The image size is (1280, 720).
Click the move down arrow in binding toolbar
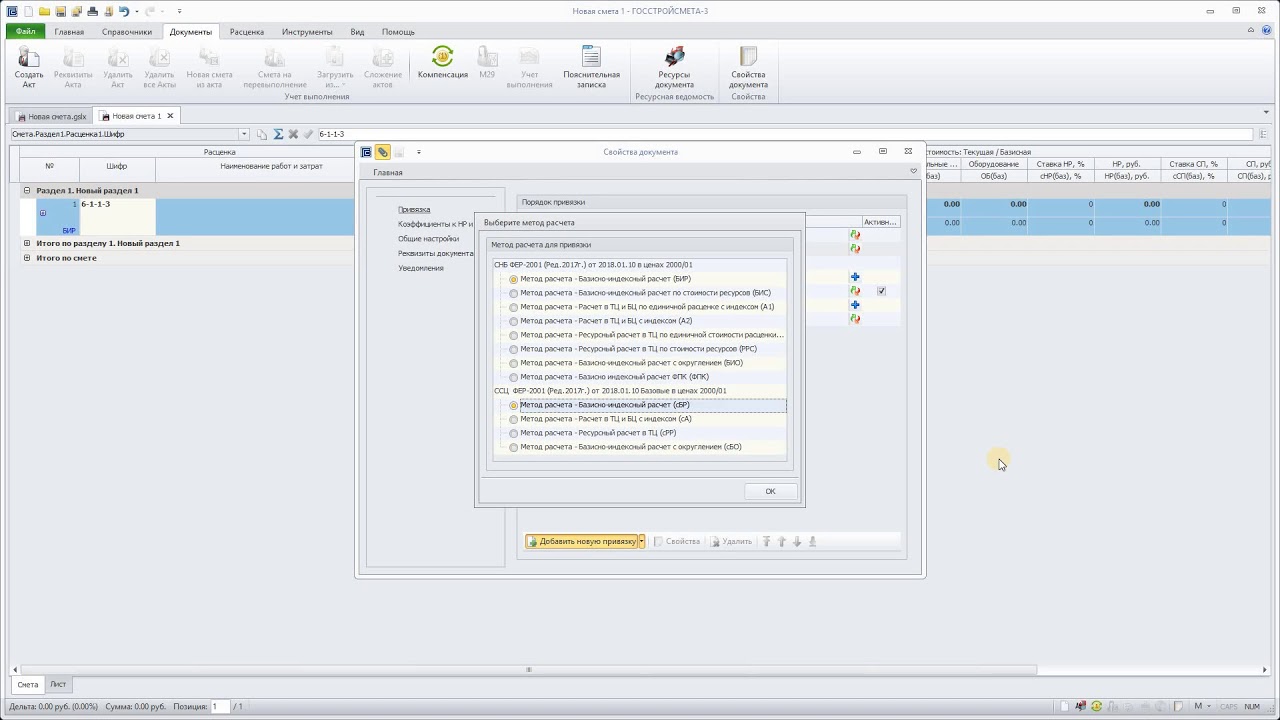click(797, 541)
